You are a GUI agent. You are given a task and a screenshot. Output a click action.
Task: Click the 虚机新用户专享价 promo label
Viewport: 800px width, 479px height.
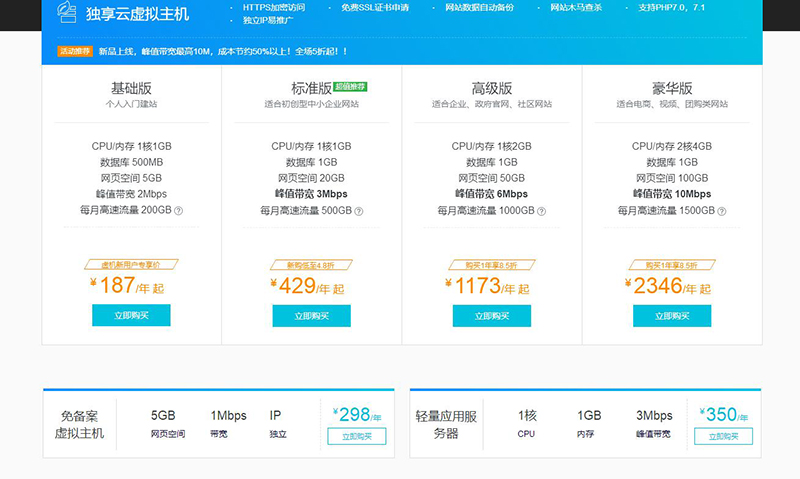tap(131, 265)
